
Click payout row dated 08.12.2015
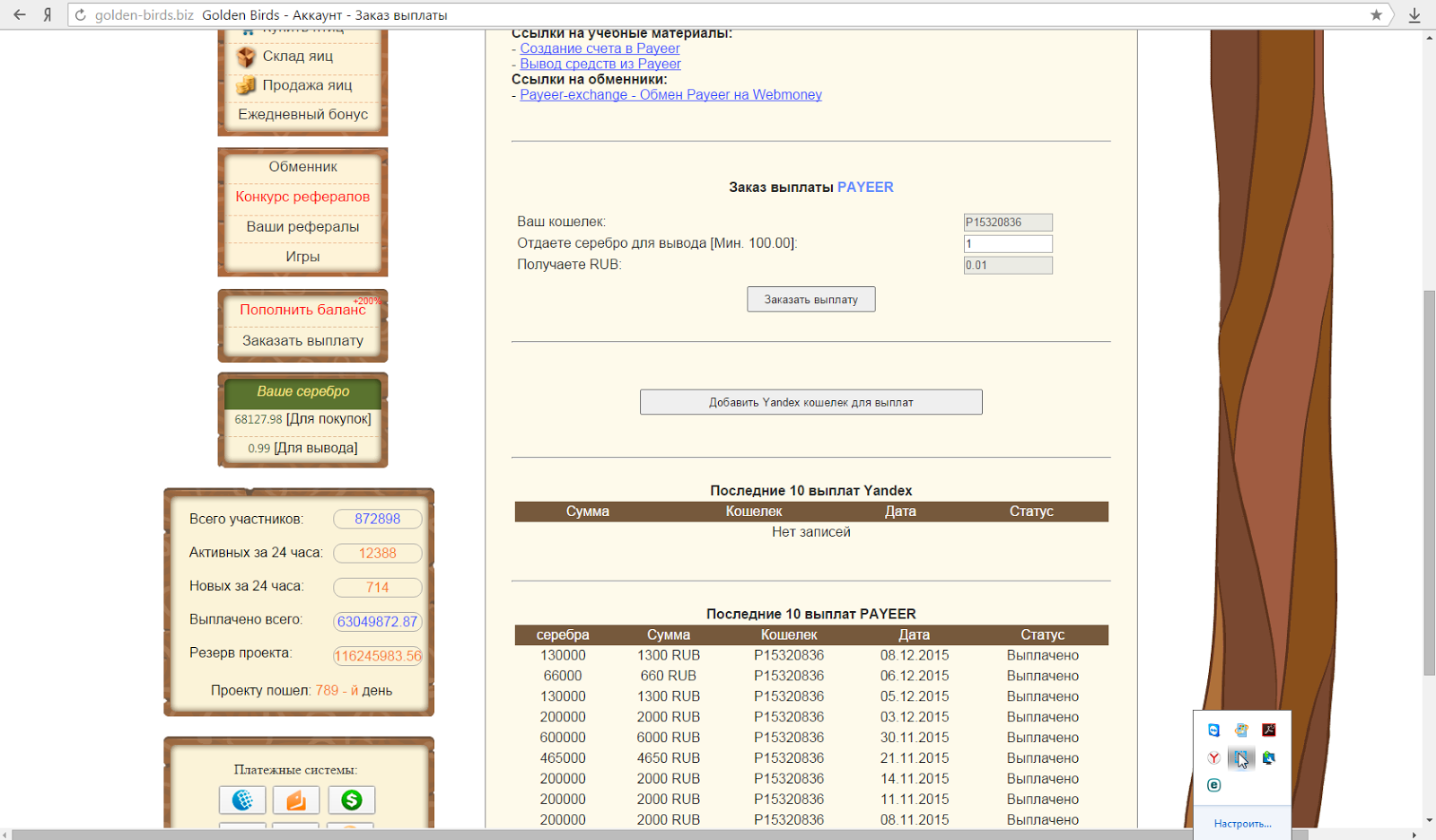click(811, 655)
